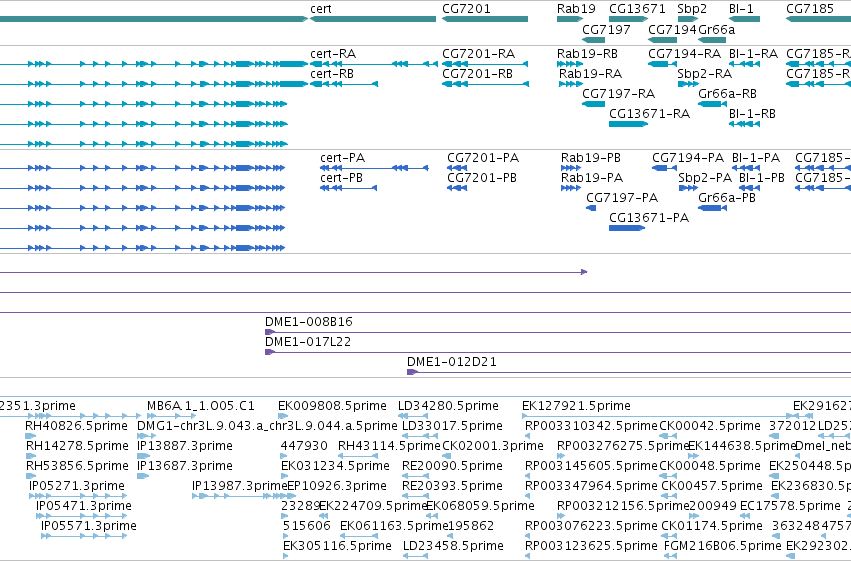Click the LD23458.5prime EST label
Screen dimensions: 851x561
point(454,546)
